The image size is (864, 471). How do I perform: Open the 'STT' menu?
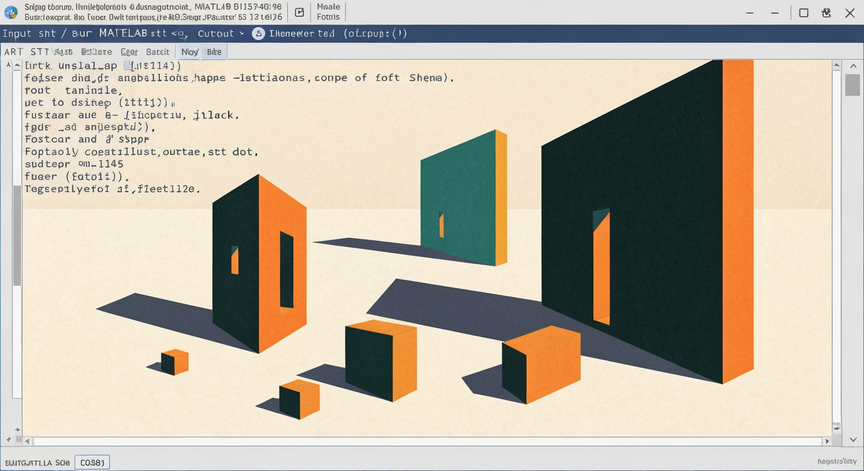(x=40, y=52)
